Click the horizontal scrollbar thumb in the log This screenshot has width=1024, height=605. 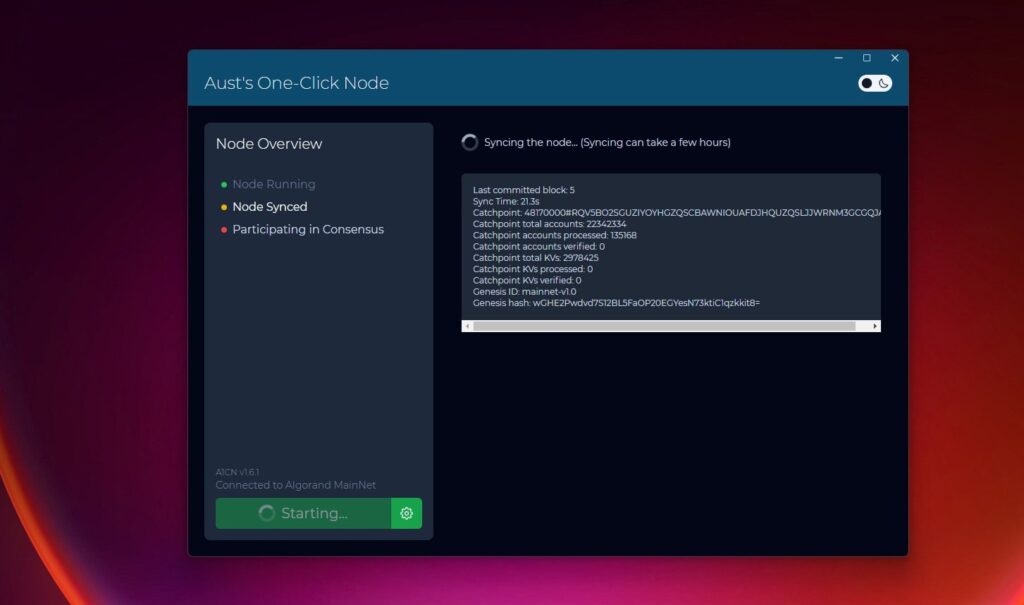(x=664, y=326)
